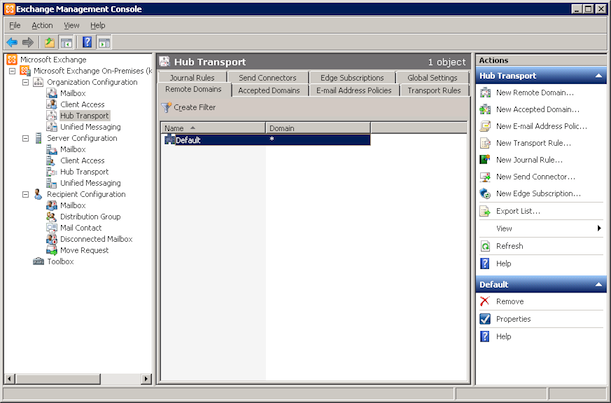The width and height of the screenshot is (611, 403).
Task: Switch to the Send Connectors tab
Action: pos(267,78)
